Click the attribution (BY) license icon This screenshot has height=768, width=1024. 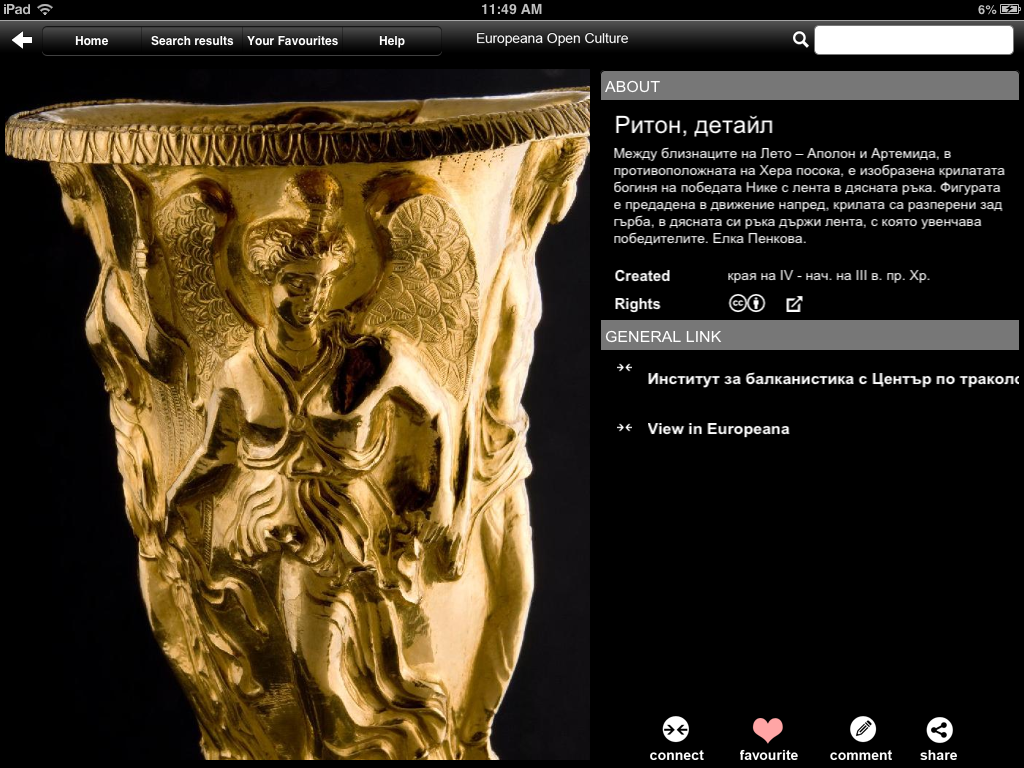756,304
